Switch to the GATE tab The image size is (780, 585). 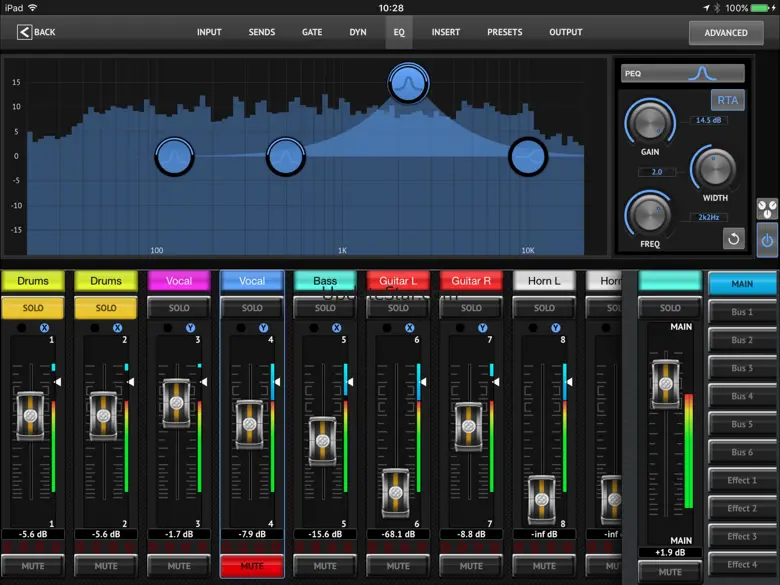click(312, 32)
